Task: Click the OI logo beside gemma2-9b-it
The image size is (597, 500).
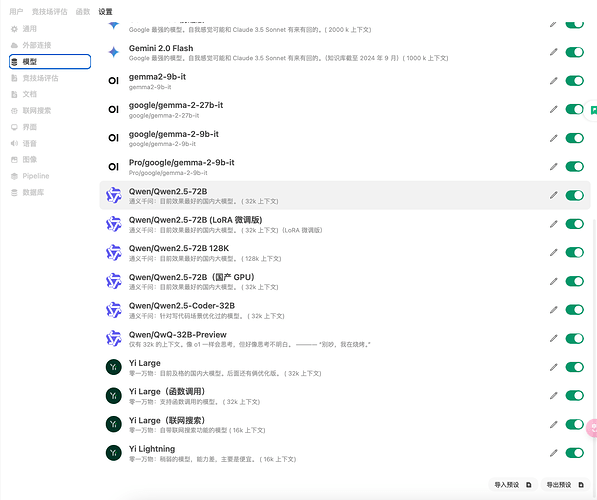Action: click(x=113, y=81)
